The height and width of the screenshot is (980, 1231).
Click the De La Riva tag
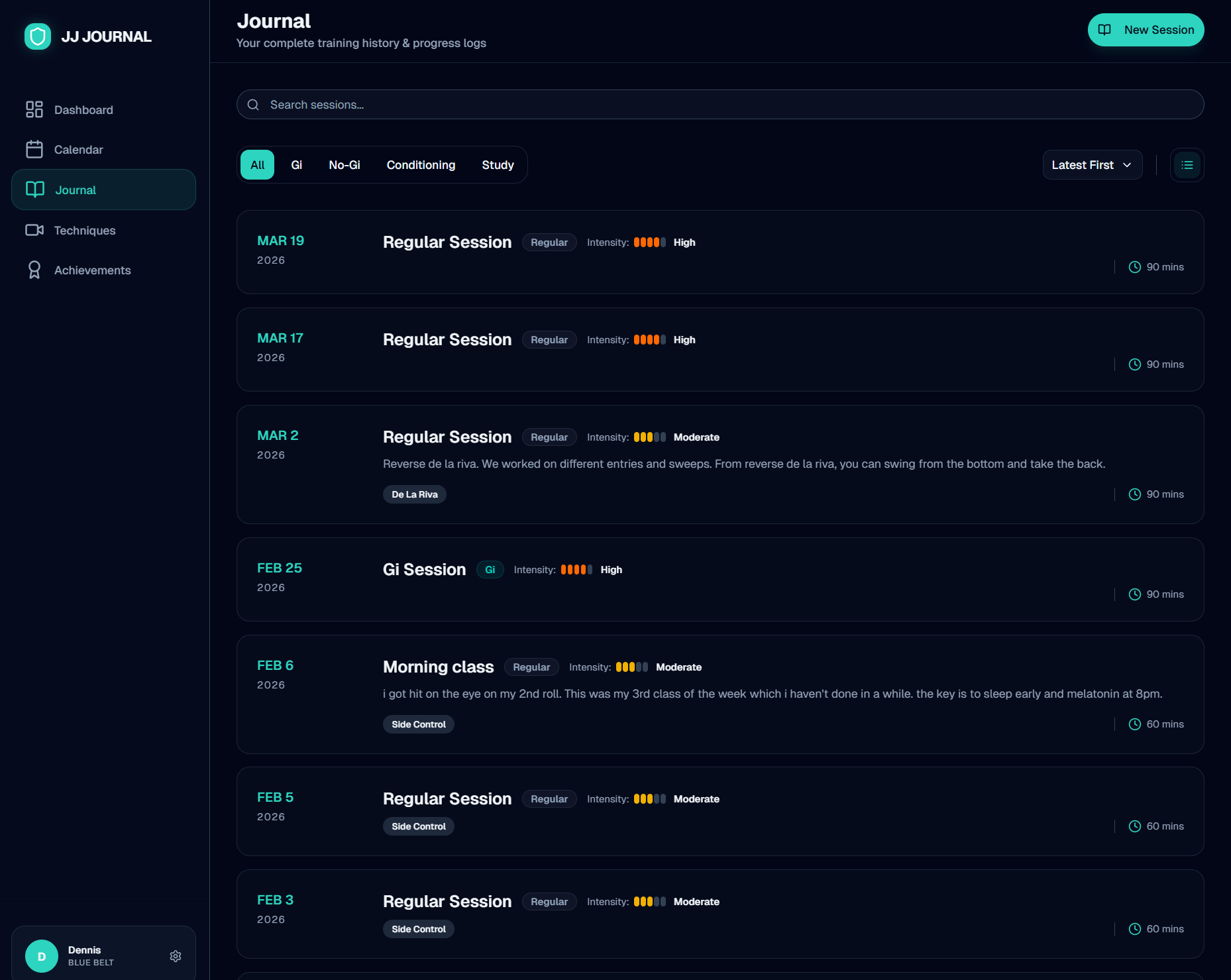click(415, 494)
